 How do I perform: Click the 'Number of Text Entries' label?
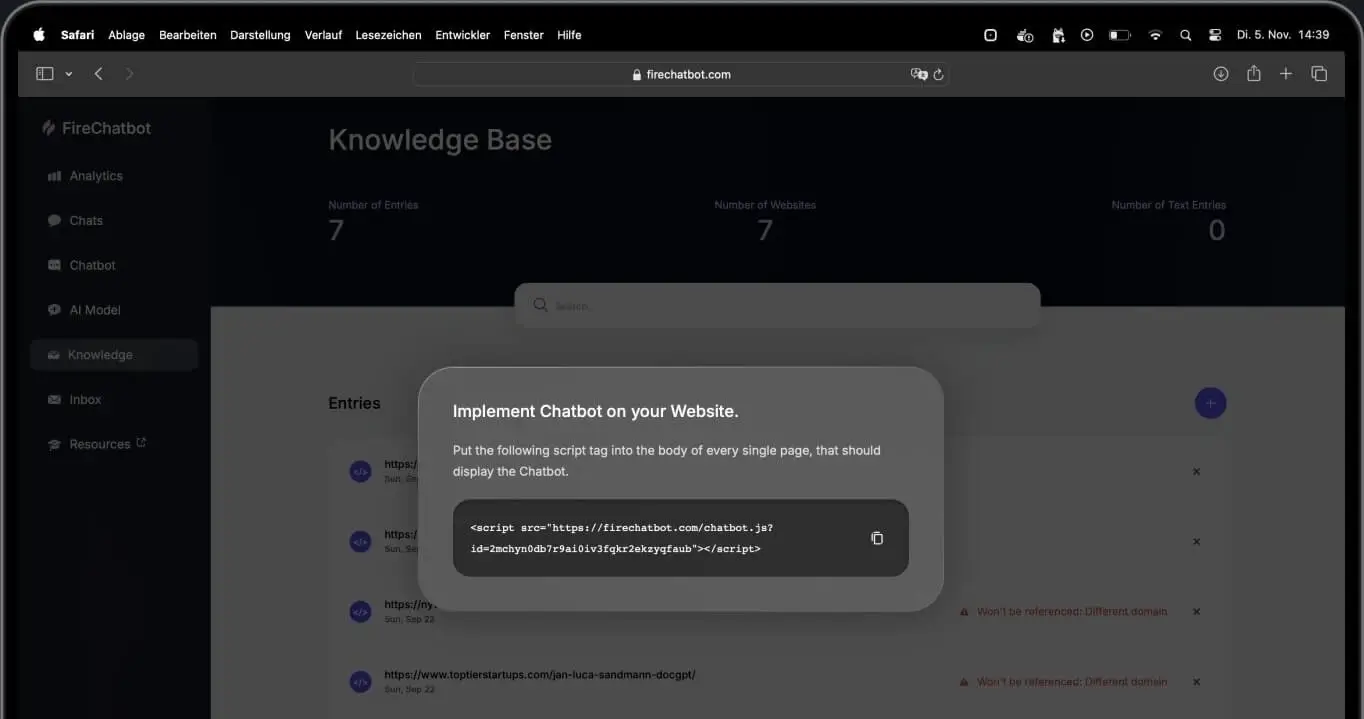(1168, 205)
